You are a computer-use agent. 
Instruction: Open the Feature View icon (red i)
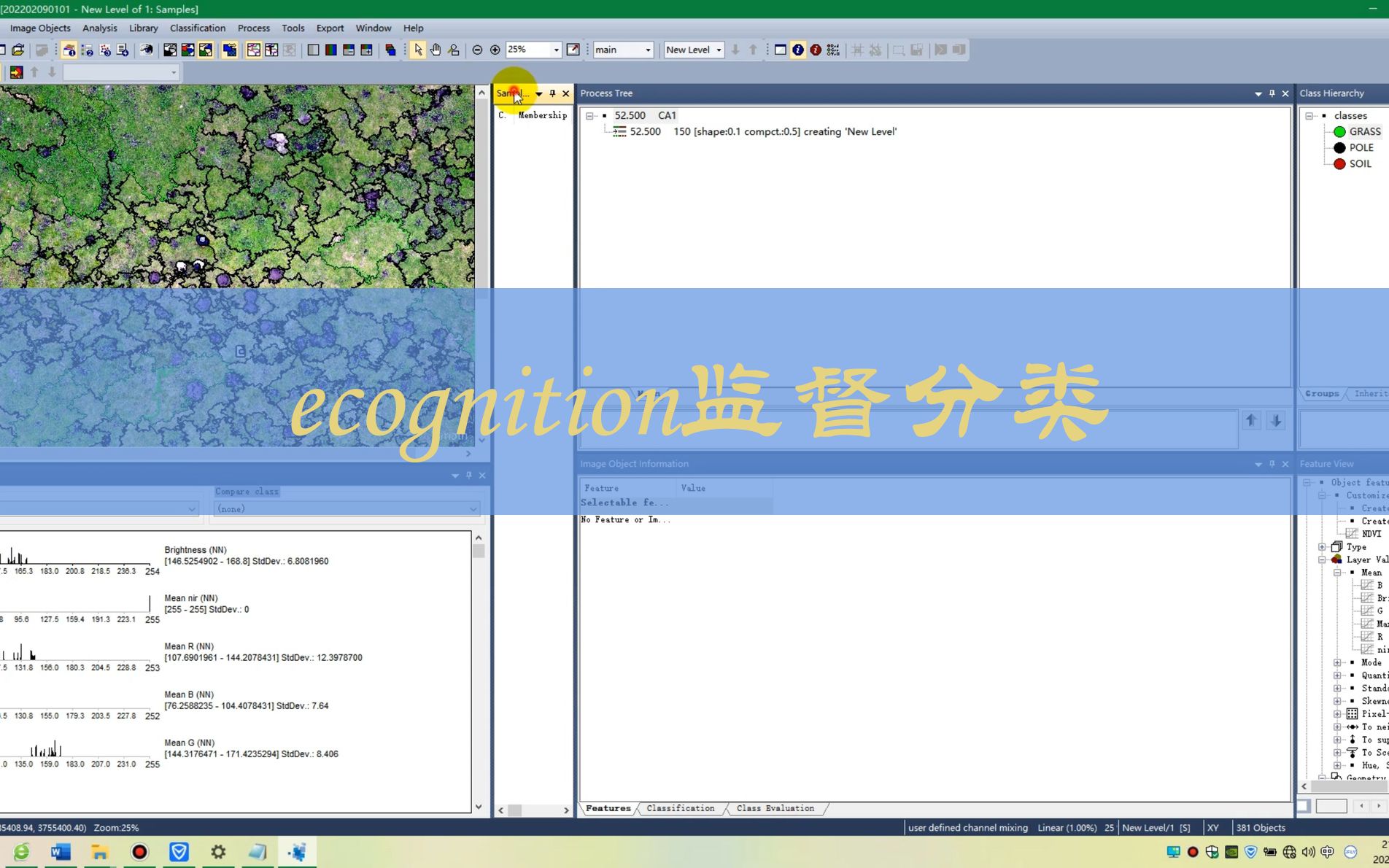click(816, 50)
